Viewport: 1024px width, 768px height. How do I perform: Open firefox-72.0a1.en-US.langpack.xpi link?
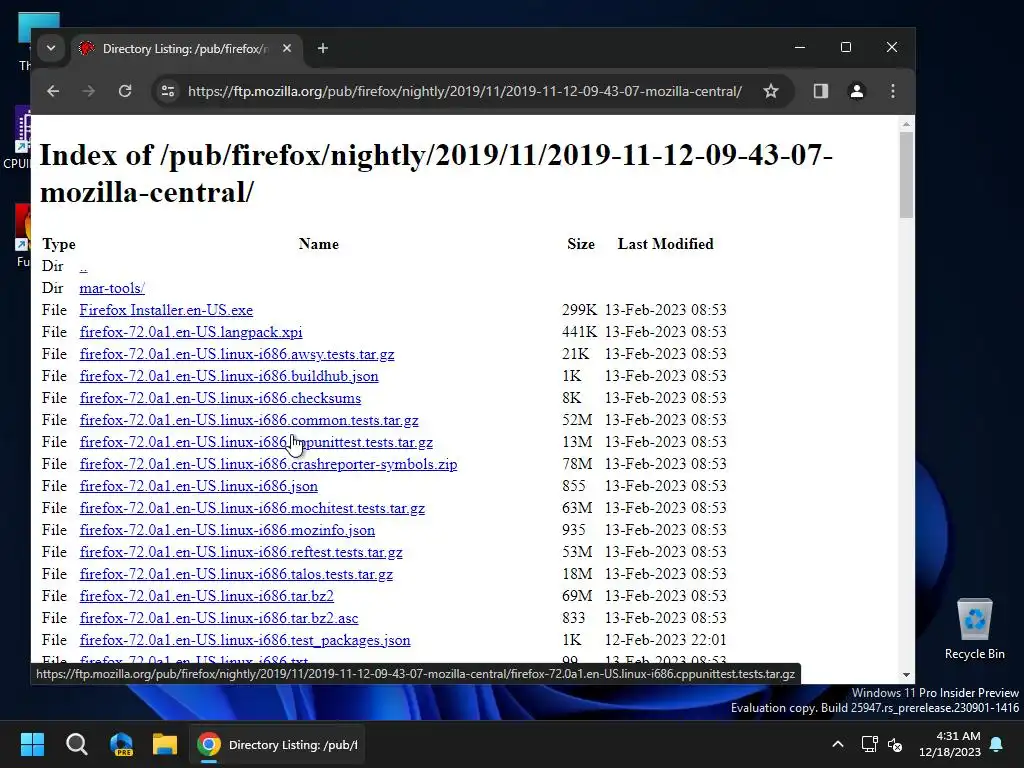(x=191, y=332)
